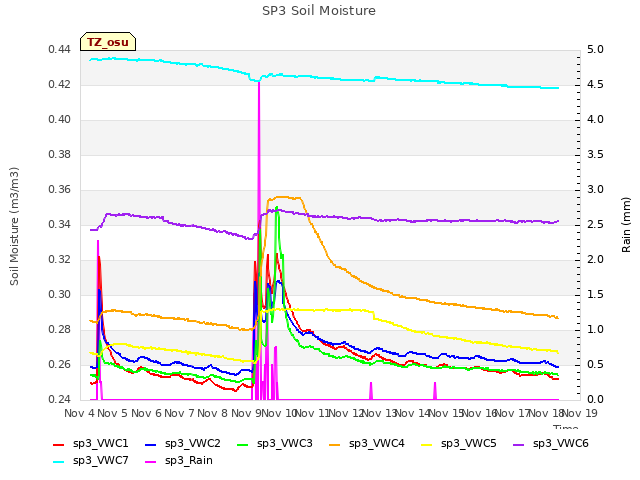640x480 pixels.
Task: Click the 0.28 left axis value
Action: tap(60, 330)
